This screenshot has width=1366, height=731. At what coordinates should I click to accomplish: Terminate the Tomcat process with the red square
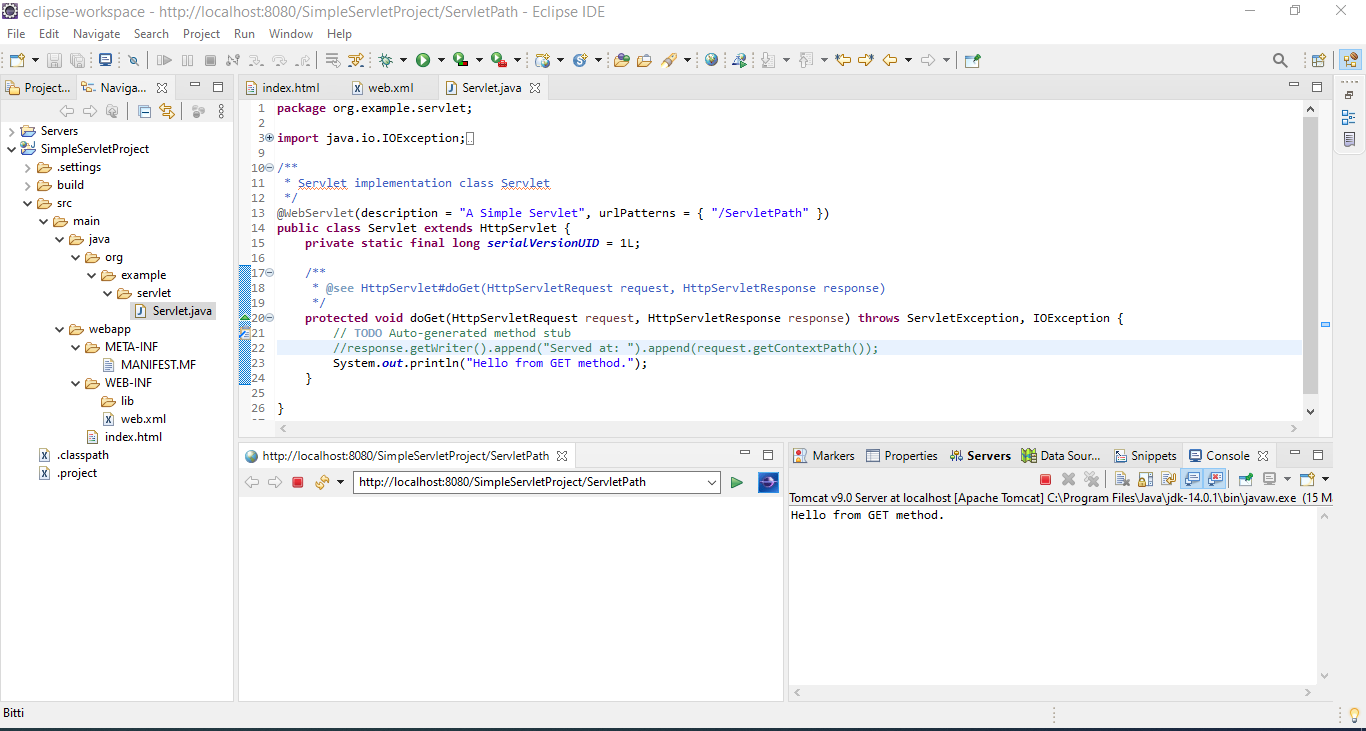pyautogui.click(x=1045, y=479)
